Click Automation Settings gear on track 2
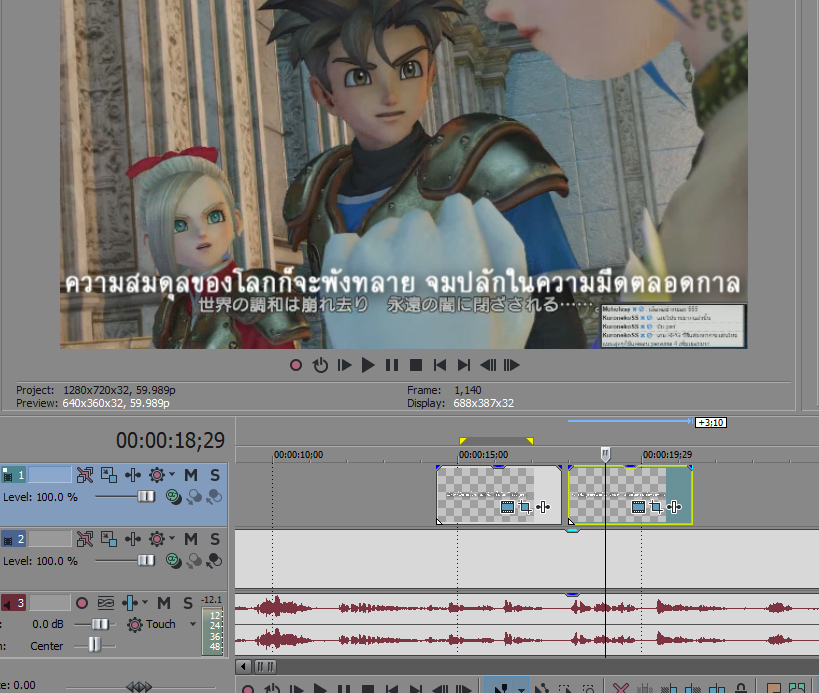 coord(156,538)
